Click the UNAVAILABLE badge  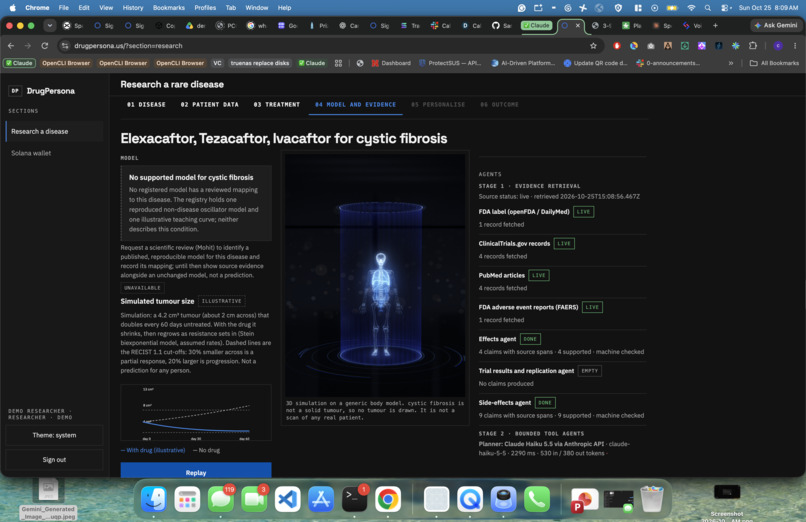pyautogui.click(x=142, y=288)
